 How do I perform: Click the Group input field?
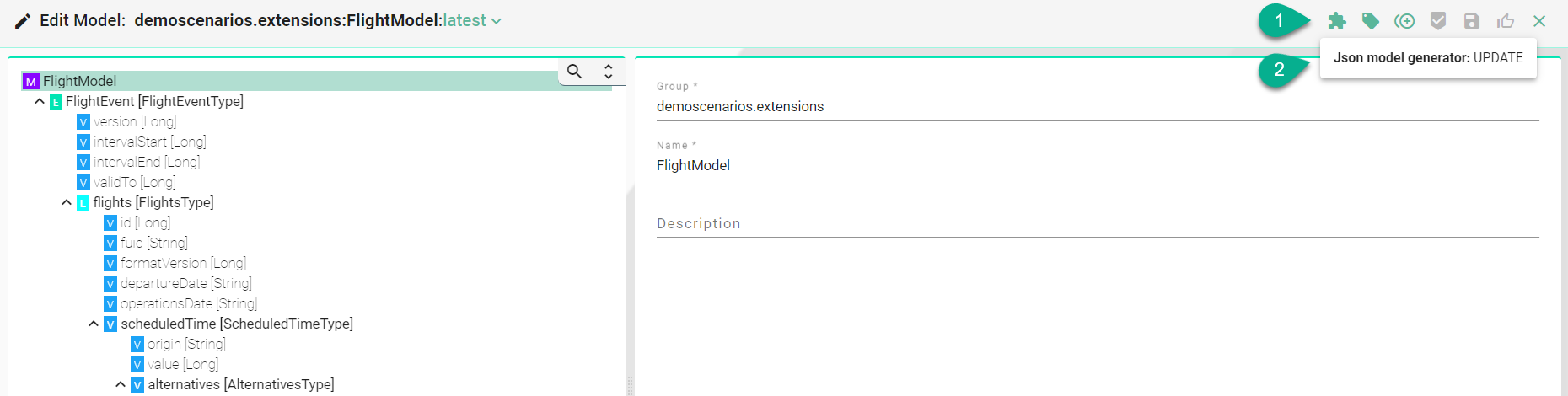click(x=1096, y=107)
